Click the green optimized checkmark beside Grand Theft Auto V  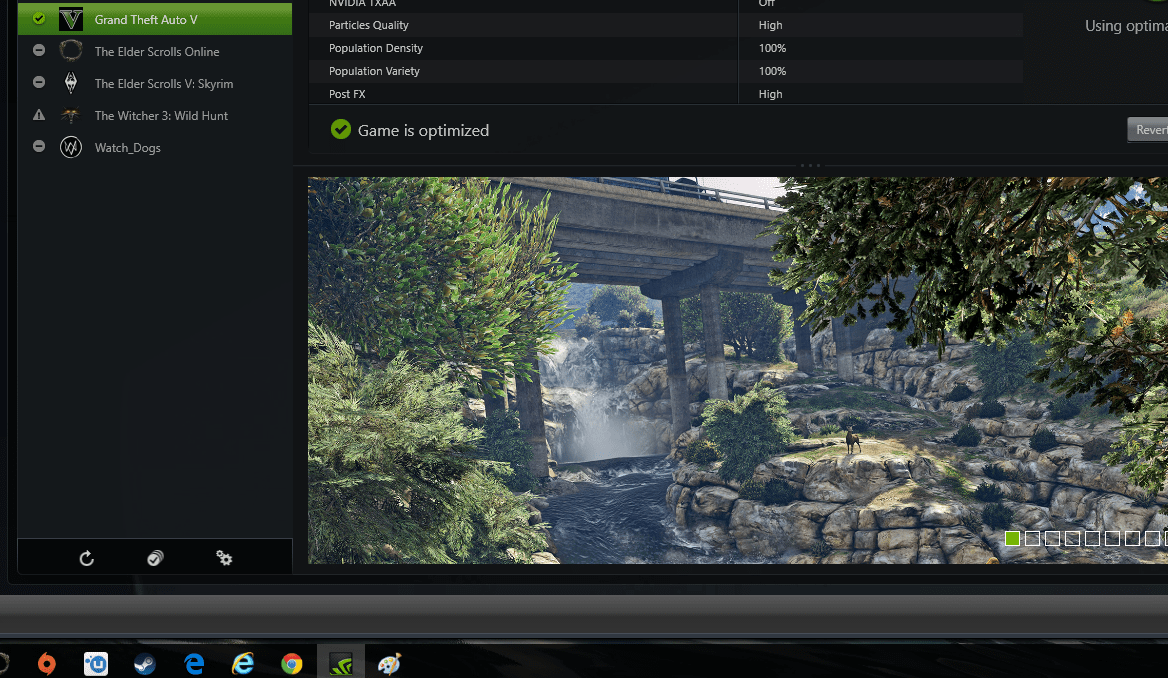[39, 19]
